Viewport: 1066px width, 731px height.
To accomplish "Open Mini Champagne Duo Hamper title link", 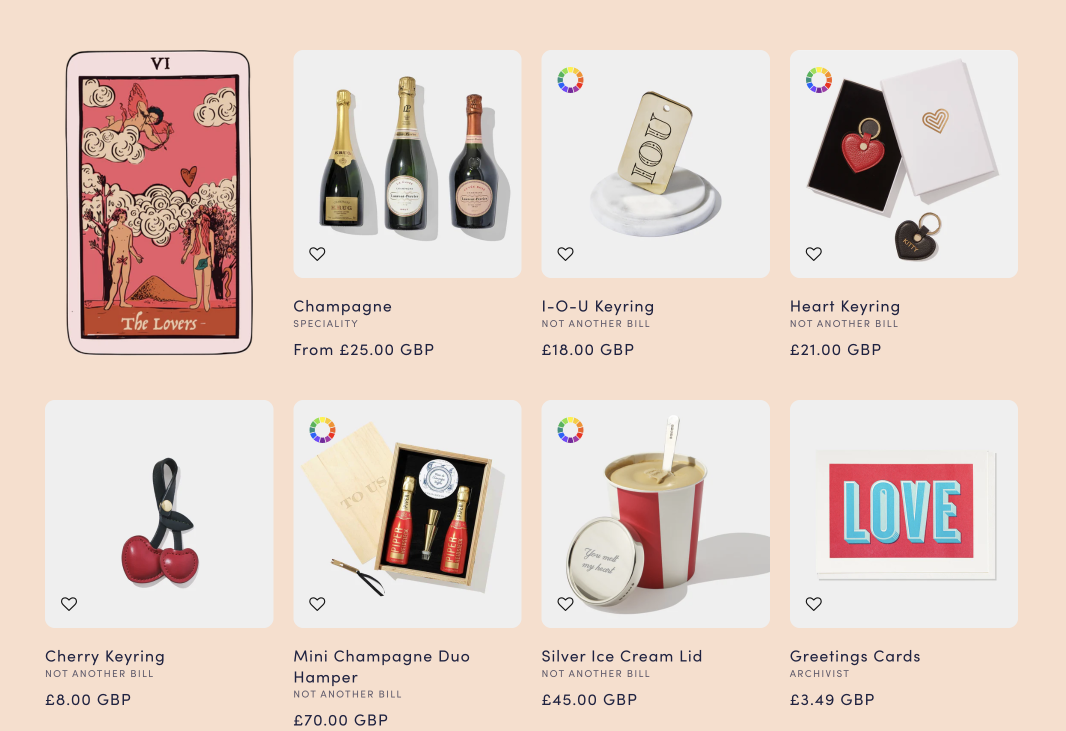I will 381,666.
